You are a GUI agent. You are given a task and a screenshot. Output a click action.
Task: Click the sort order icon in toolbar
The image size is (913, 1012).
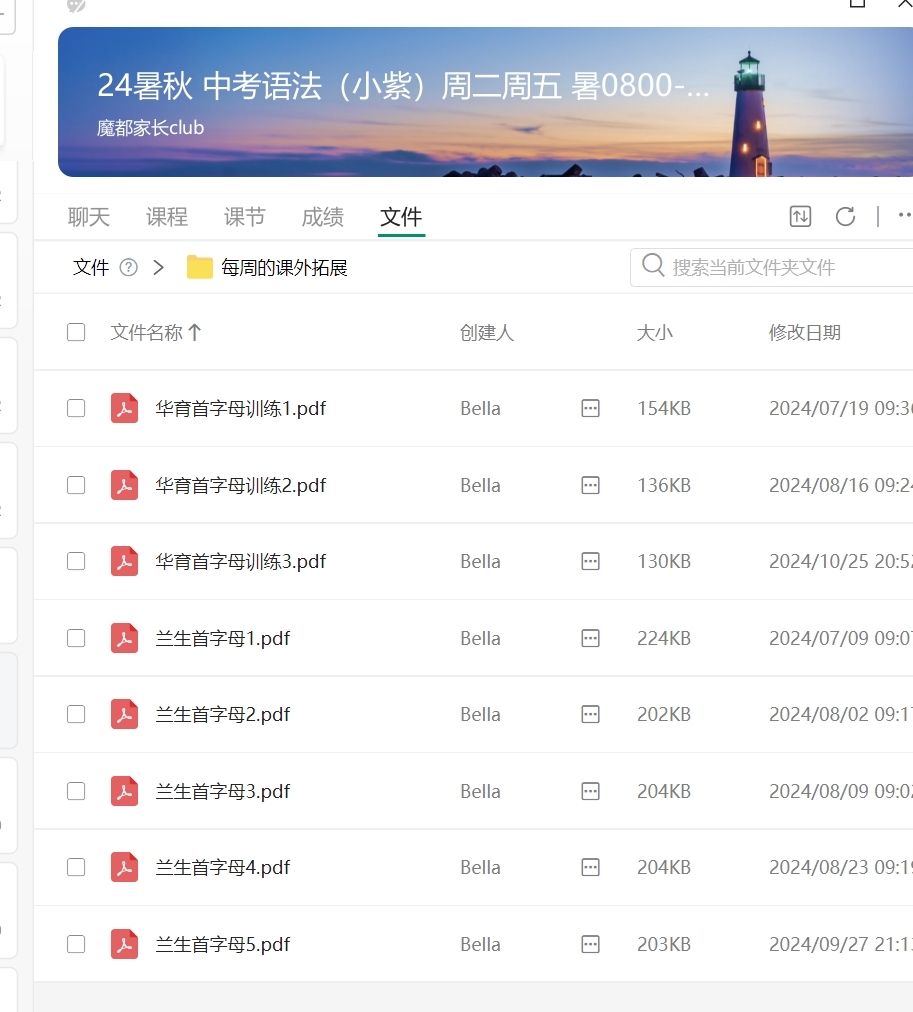click(x=800, y=216)
